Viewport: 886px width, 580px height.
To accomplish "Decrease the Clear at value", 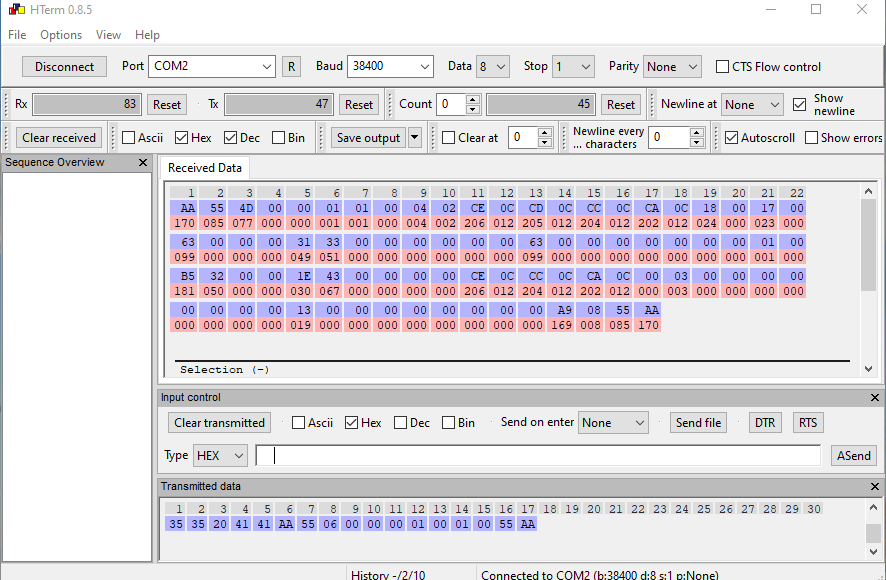I will point(544,142).
